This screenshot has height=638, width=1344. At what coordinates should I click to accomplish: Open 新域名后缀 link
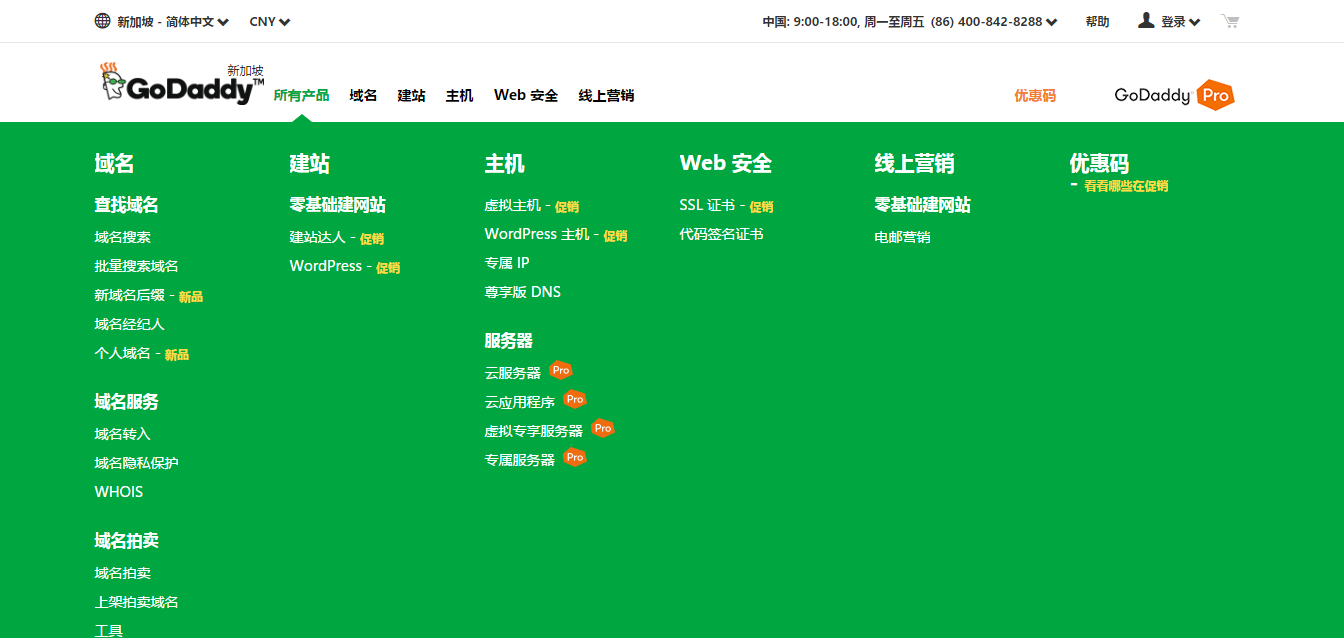(x=130, y=296)
